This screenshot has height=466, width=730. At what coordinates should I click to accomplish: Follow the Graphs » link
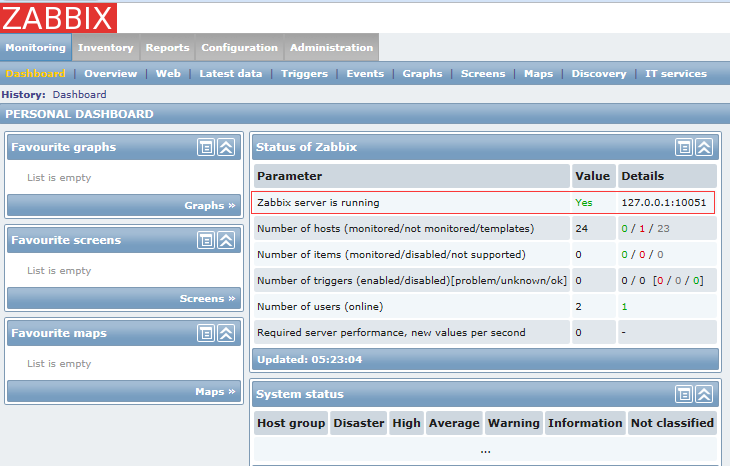click(x=210, y=206)
